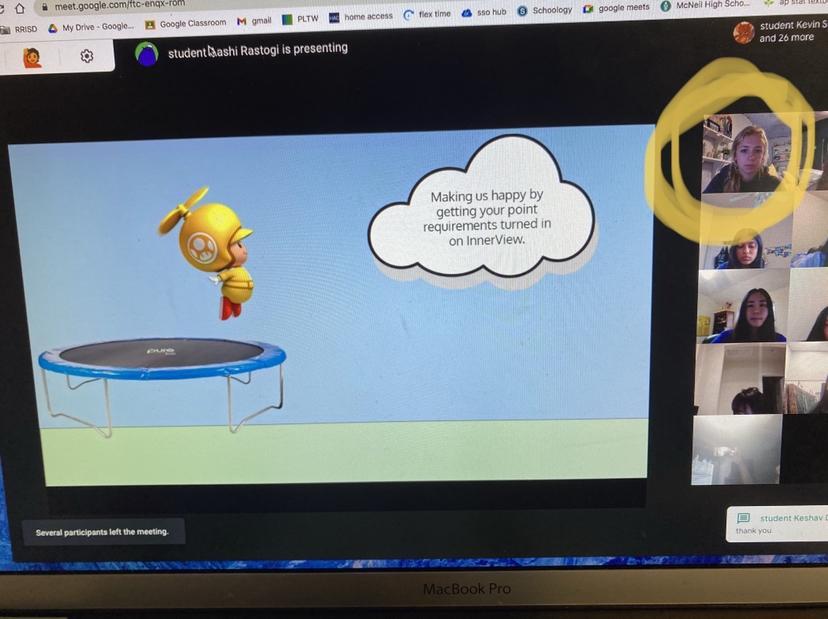Click the raise hand icon in Meet
This screenshot has height=619, width=828.
32,58
